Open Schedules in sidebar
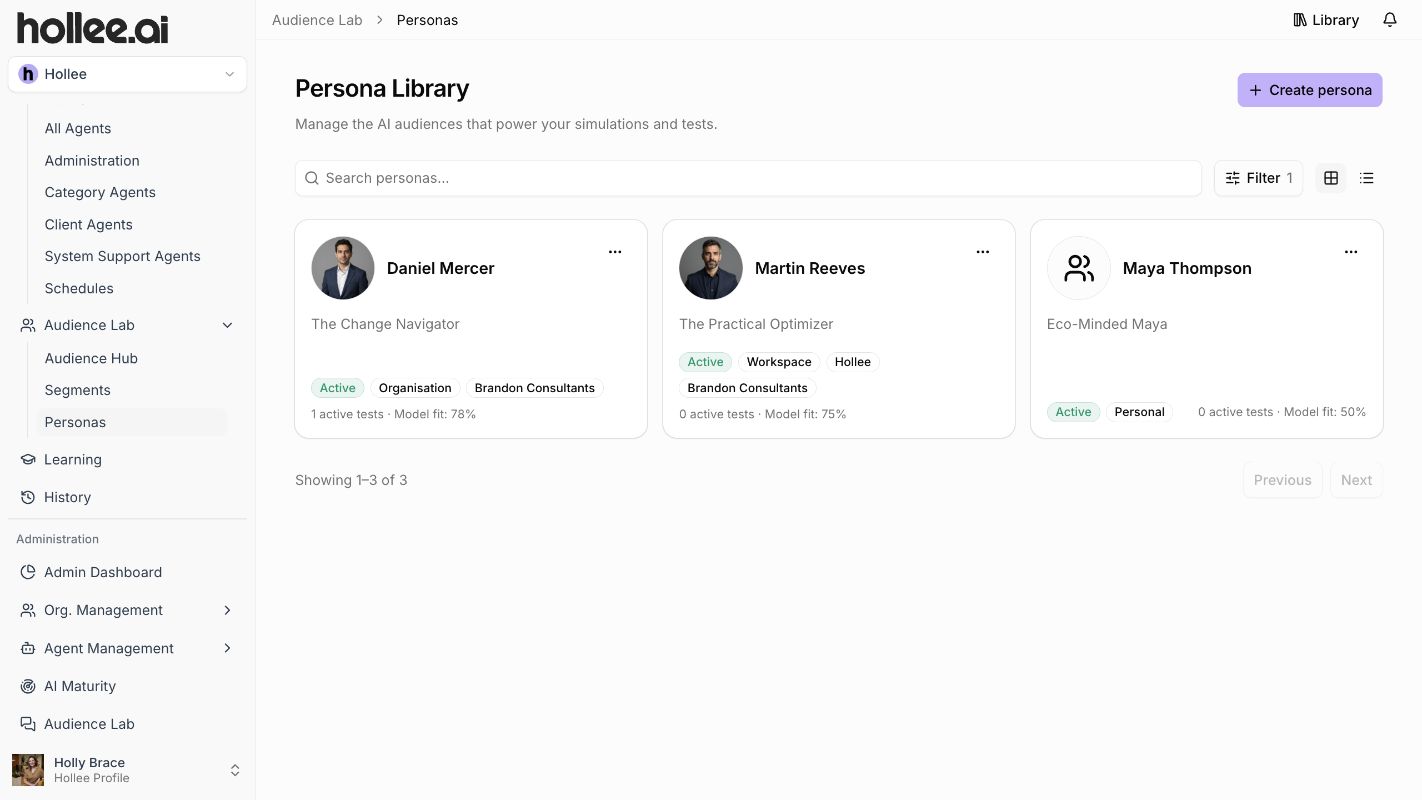Viewport: 1422px width, 800px height. (x=79, y=288)
